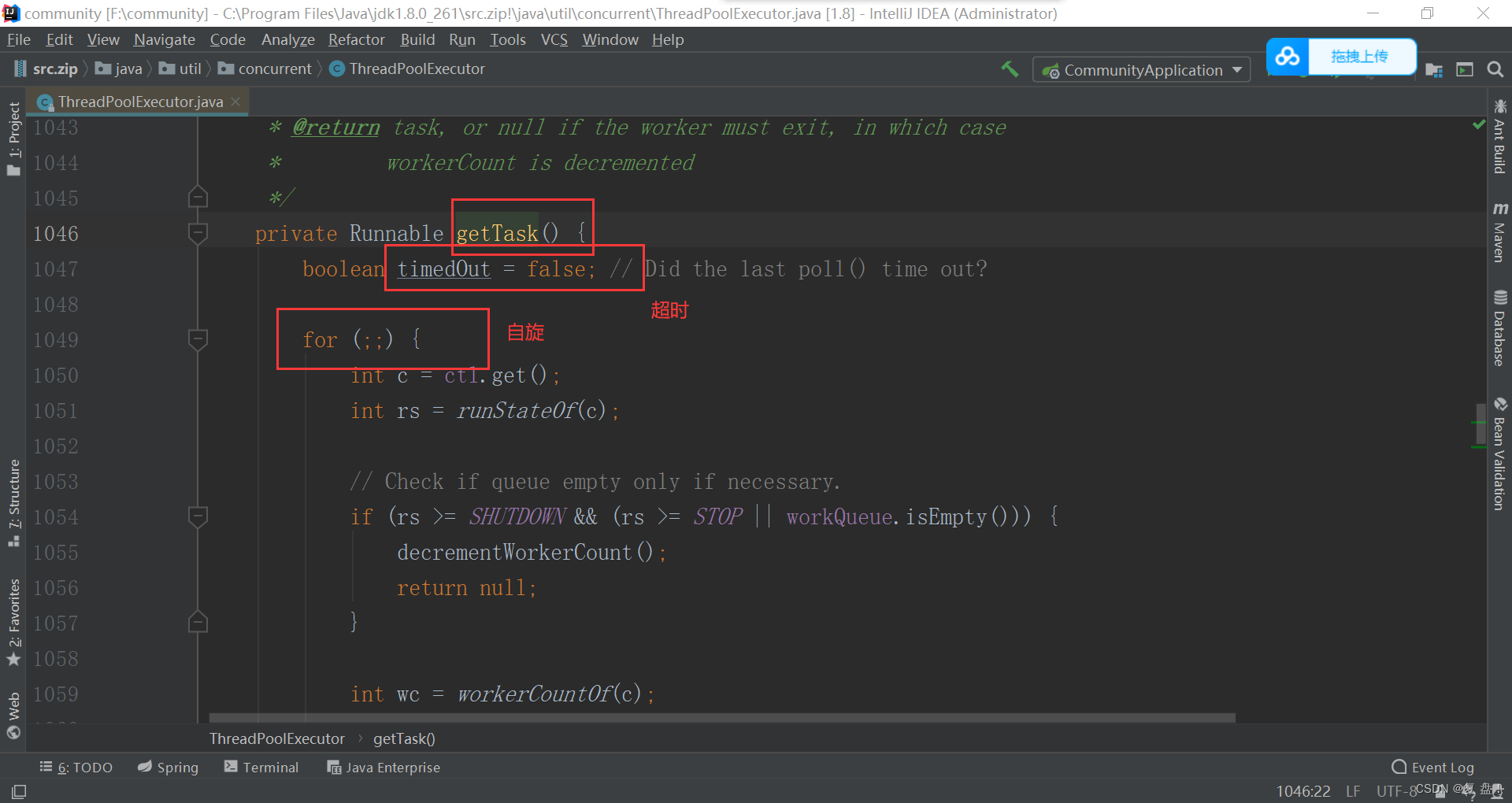Click the editor horizontal scrollbar
Image resolution: width=1512 pixels, height=803 pixels.
coord(722,717)
